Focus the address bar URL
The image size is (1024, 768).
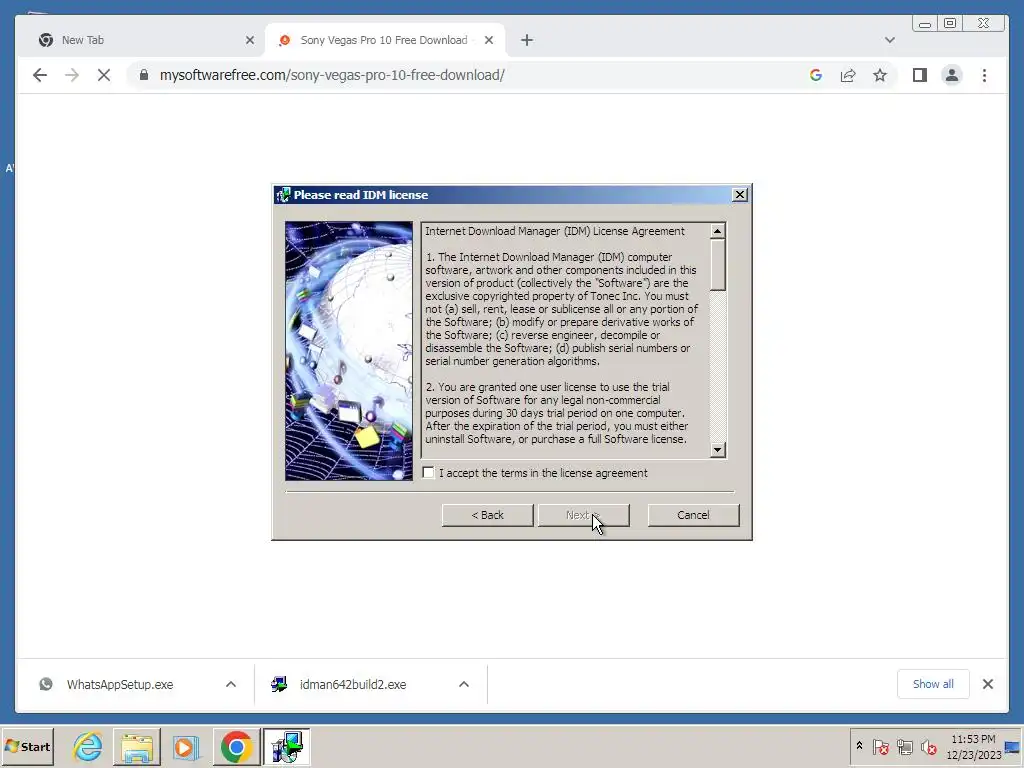(x=332, y=75)
